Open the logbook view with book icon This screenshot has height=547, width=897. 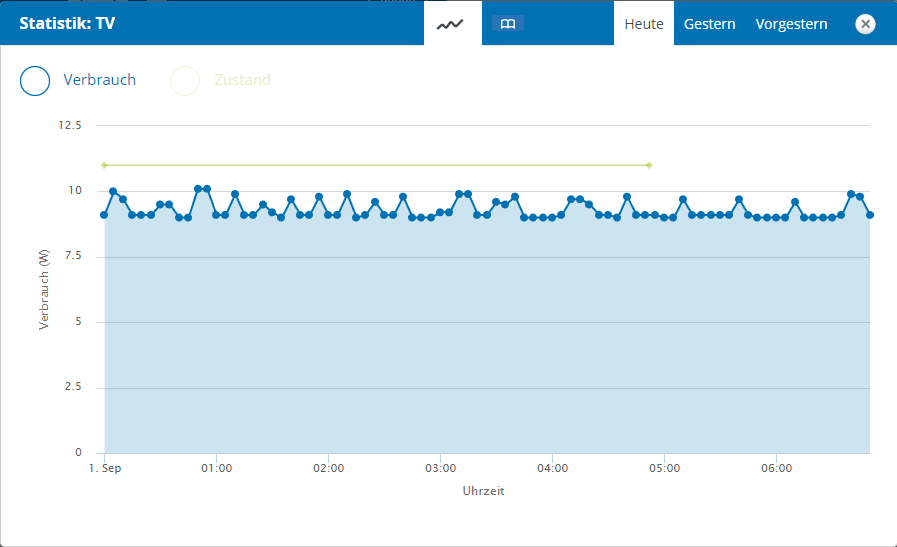508,24
